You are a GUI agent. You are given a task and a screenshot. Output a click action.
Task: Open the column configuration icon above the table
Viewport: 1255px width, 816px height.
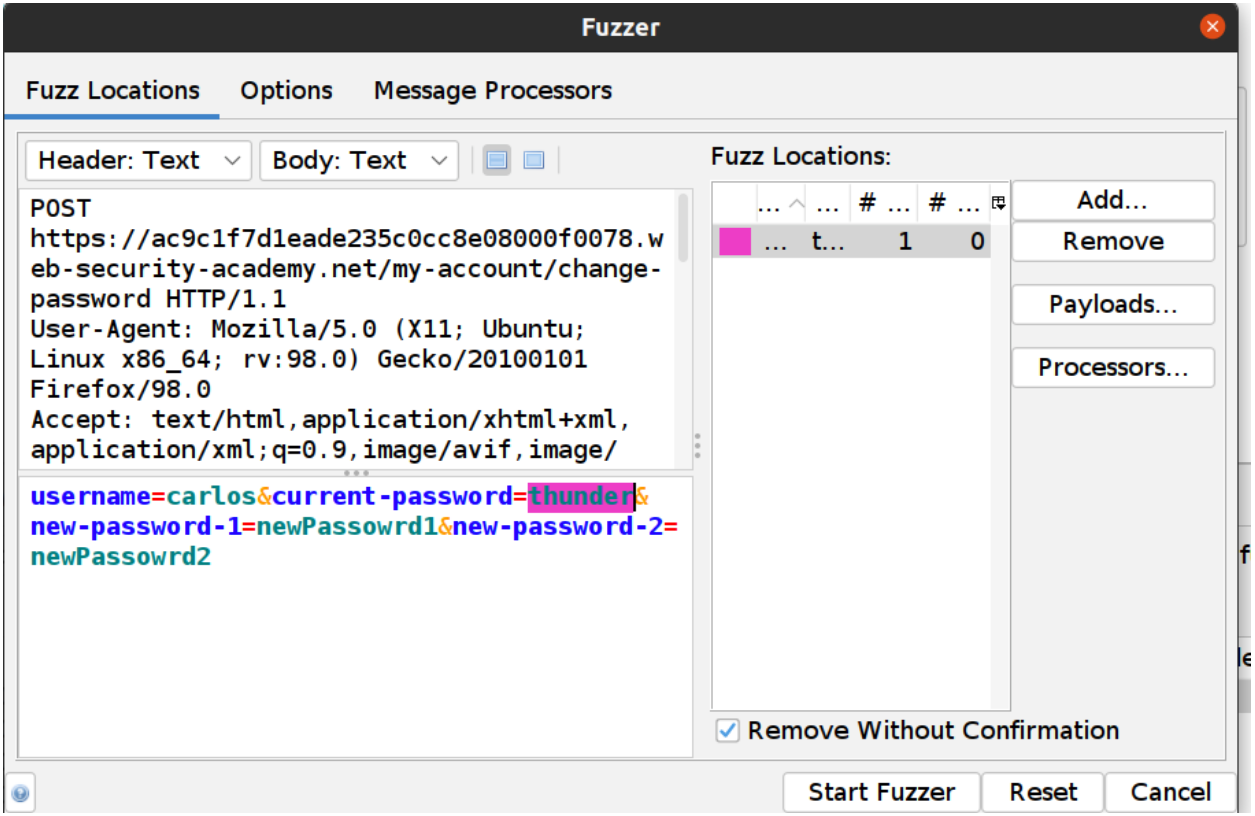click(x=997, y=201)
